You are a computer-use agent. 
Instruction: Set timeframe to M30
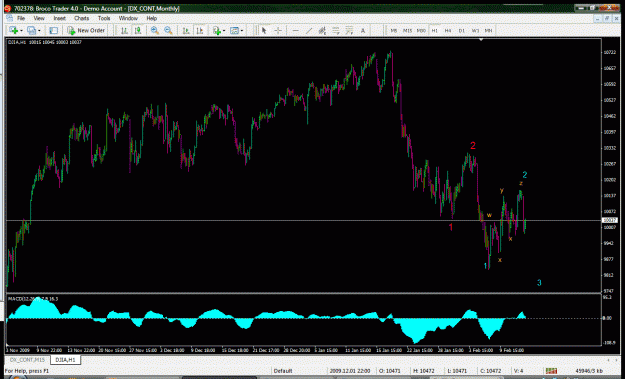421,30
